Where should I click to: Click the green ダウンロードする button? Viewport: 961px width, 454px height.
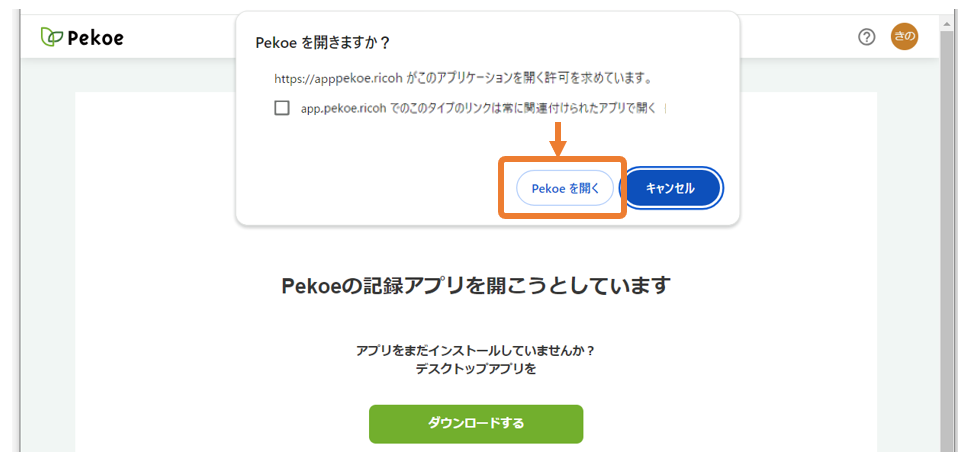click(x=476, y=423)
